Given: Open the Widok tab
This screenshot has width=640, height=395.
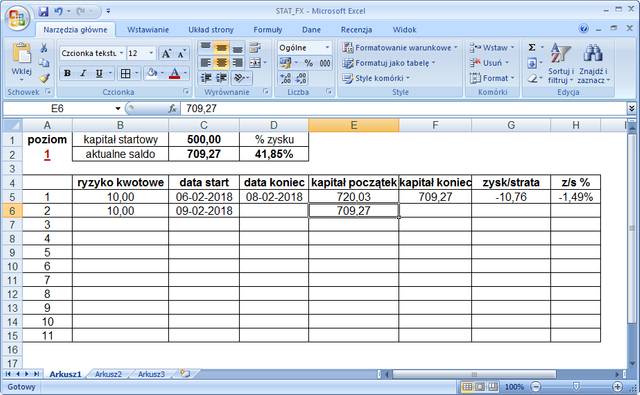Looking at the screenshot, I should pos(404,30).
